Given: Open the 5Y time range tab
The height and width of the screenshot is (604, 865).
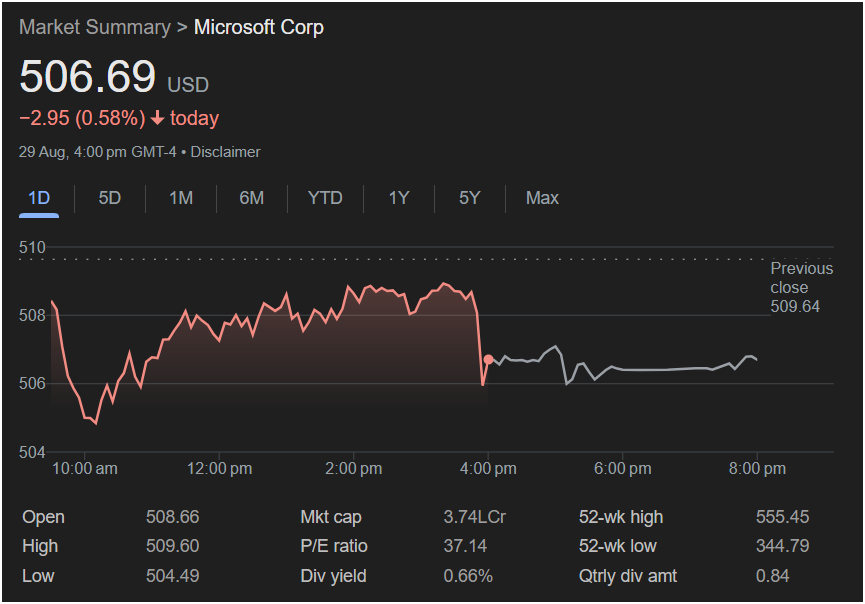Looking at the screenshot, I should 470,198.
